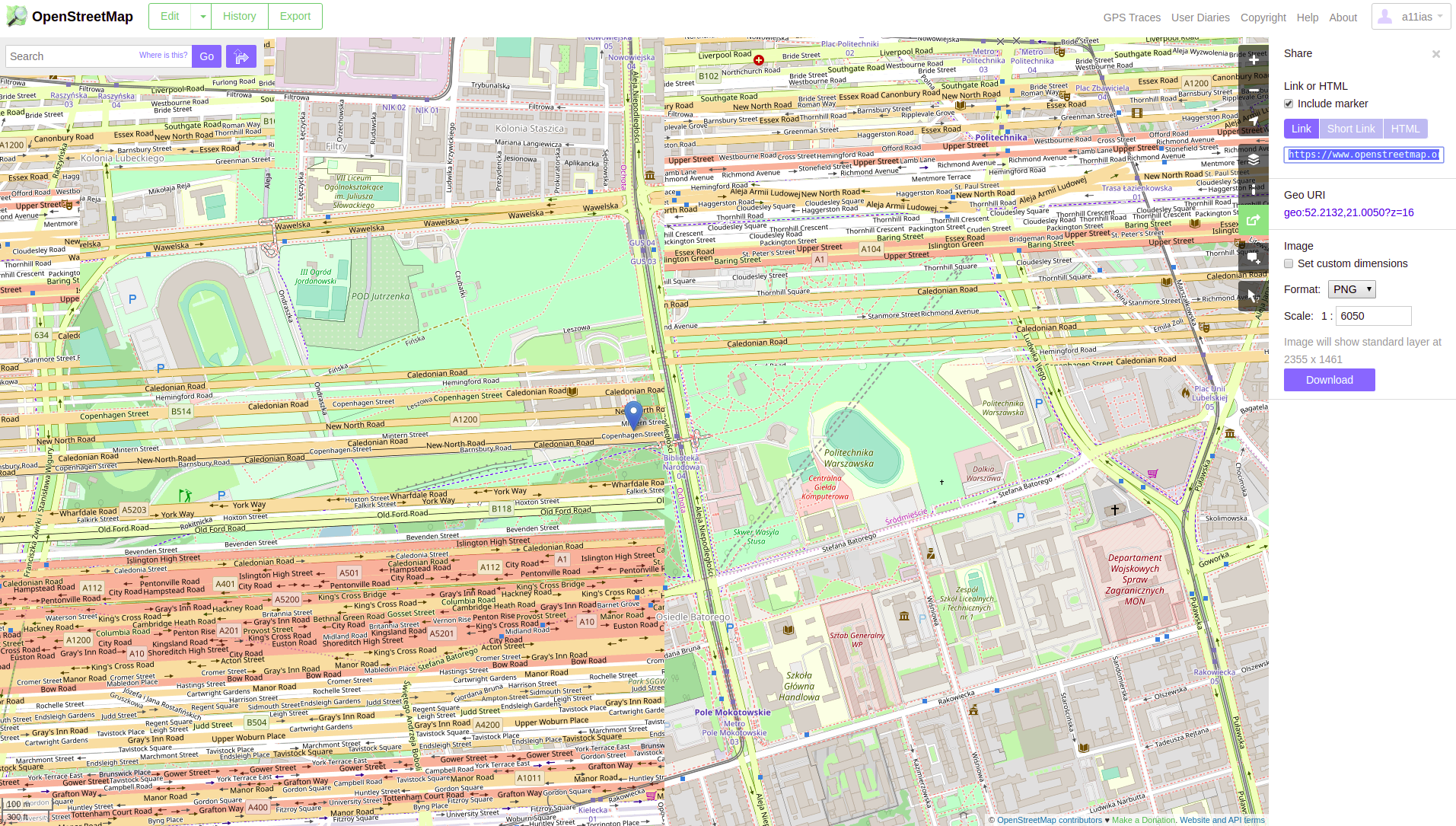
Task: Open Website and API terms link
Action: pyautogui.click(x=1222, y=820)
